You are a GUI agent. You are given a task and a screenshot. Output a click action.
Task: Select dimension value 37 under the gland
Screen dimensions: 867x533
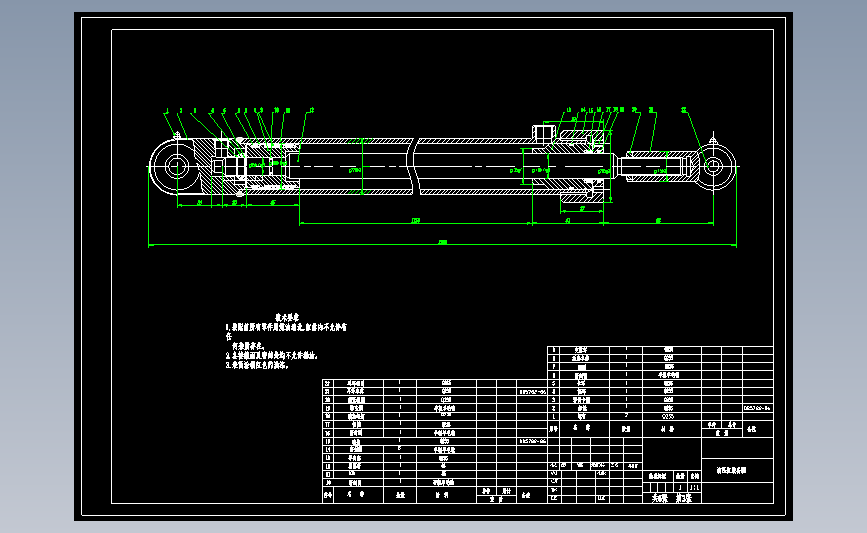click(582, 209)
